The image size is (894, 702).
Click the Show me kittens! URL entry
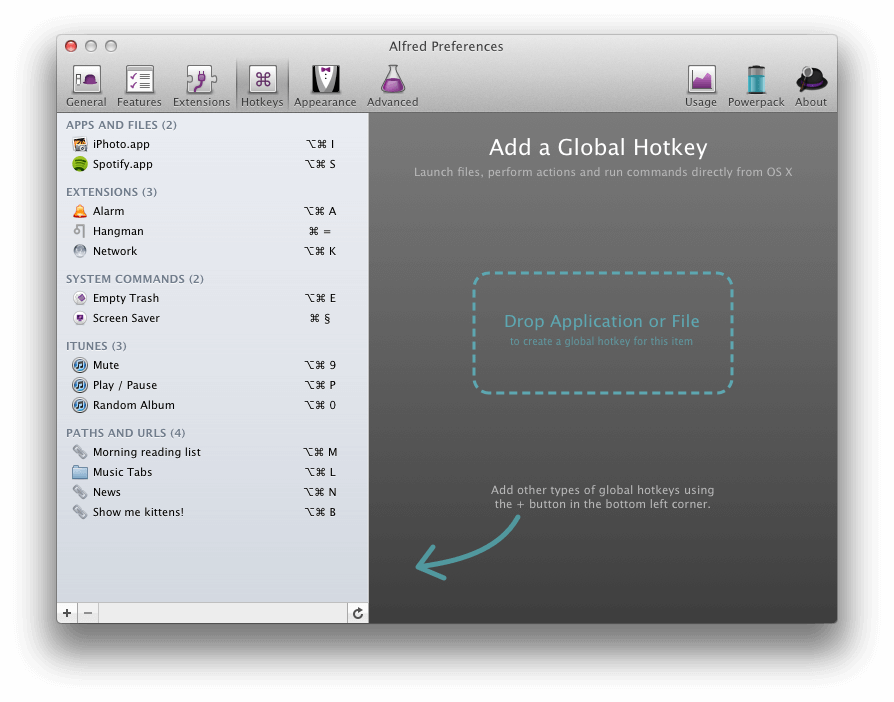(138, 512)
